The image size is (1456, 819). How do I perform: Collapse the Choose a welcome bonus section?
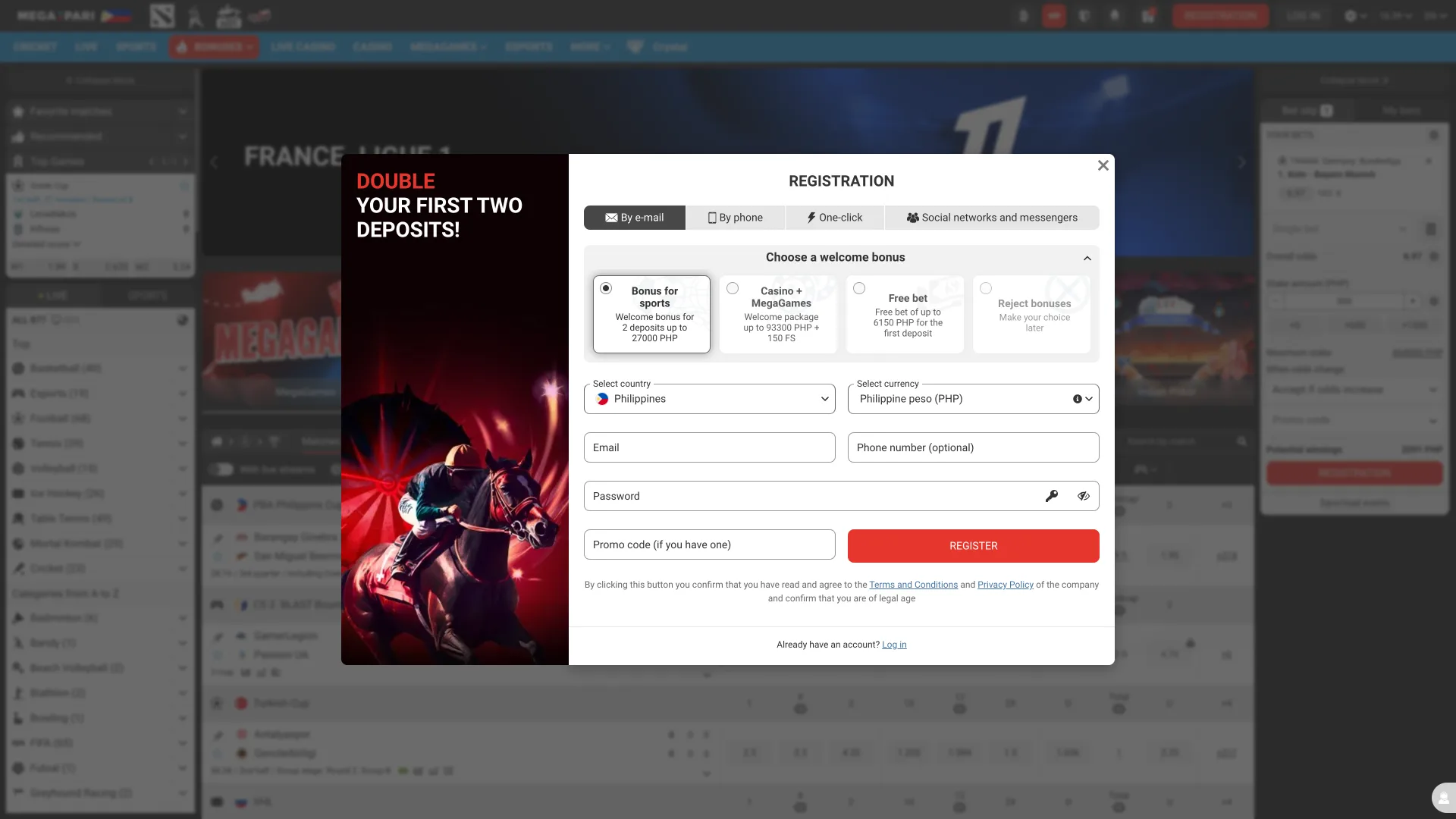pos(1087,258)
